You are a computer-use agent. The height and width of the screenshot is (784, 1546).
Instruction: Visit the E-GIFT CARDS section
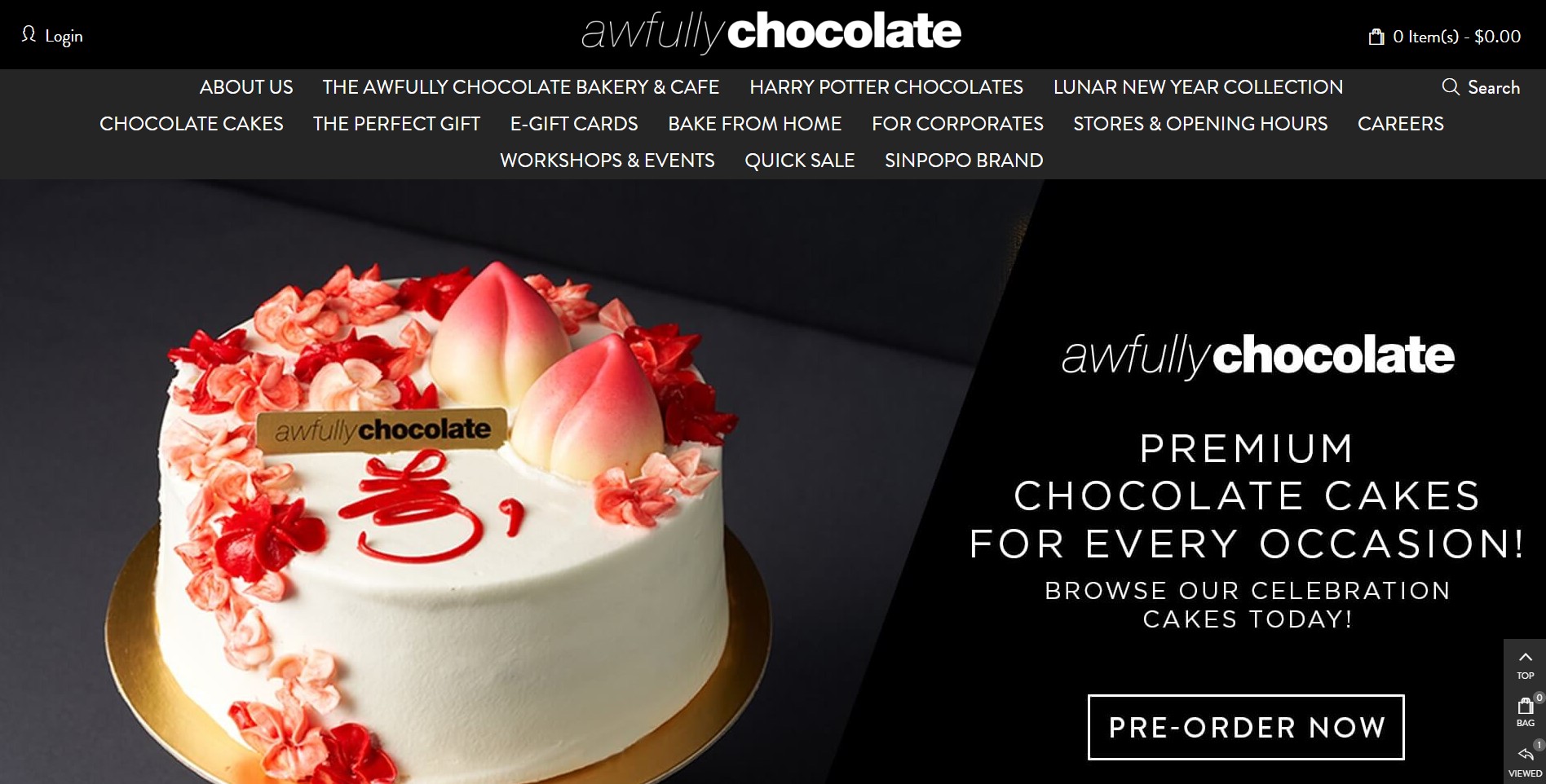(574, 124)
